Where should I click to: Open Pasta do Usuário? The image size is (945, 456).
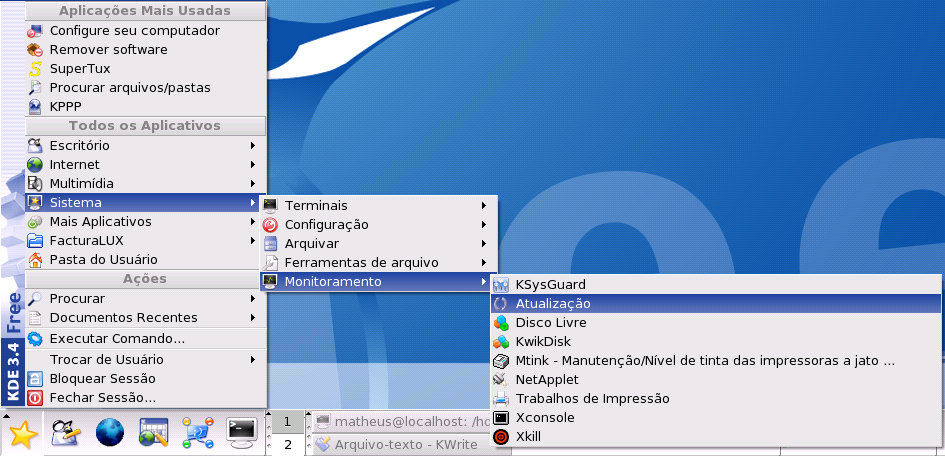[x=145, y=260]
